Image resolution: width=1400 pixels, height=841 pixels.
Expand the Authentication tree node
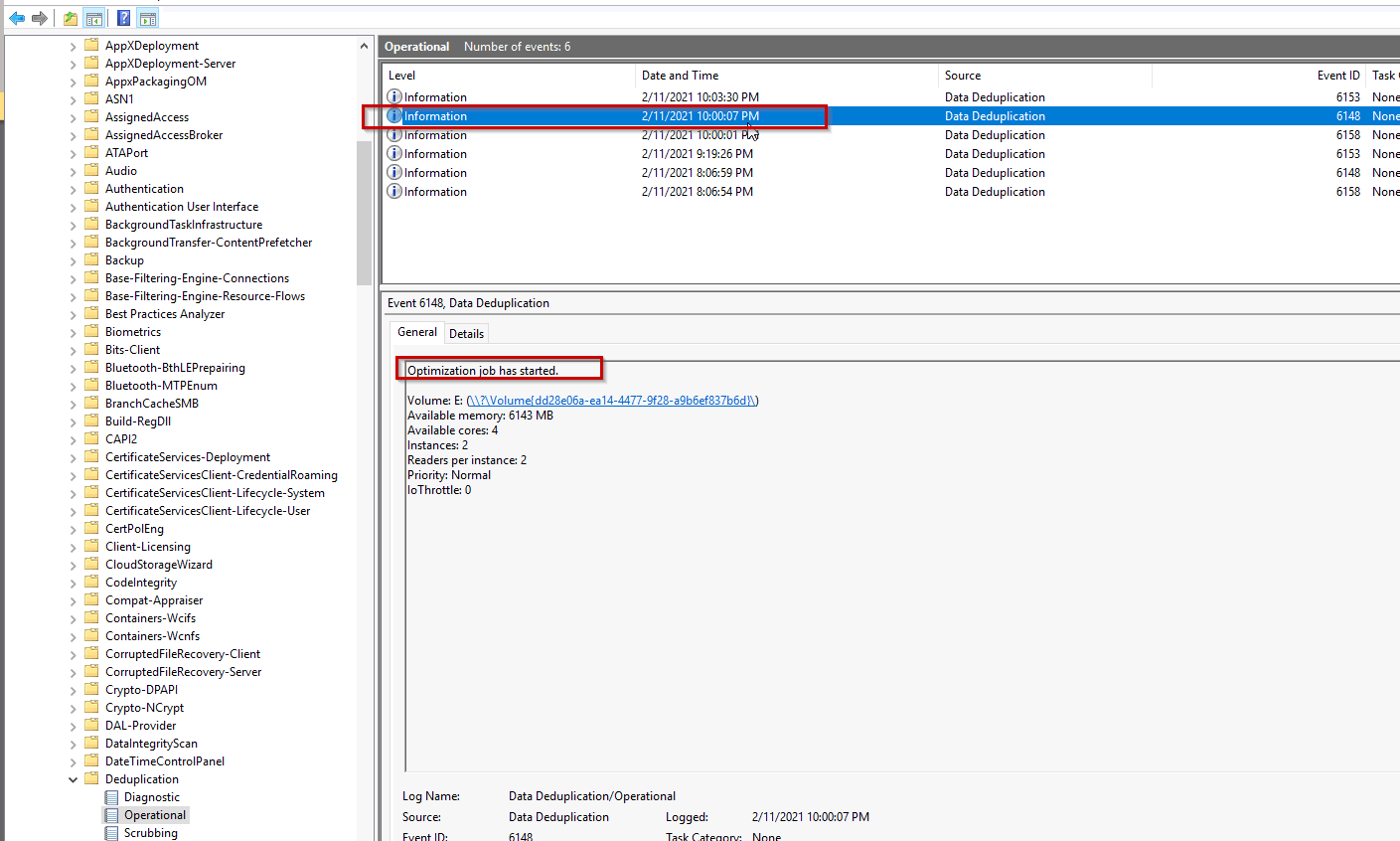(x=73, y=189)
